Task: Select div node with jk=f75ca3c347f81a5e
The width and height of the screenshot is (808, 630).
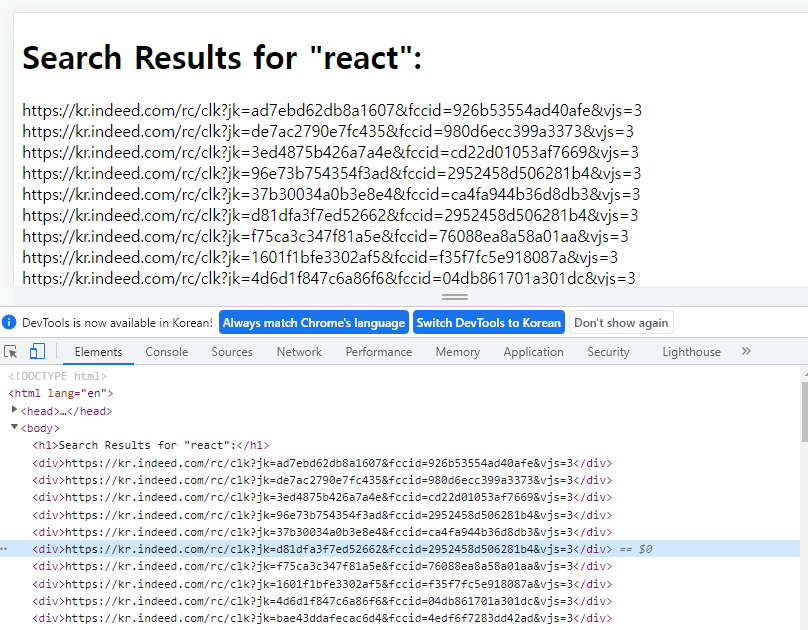Action: point(322,566)
